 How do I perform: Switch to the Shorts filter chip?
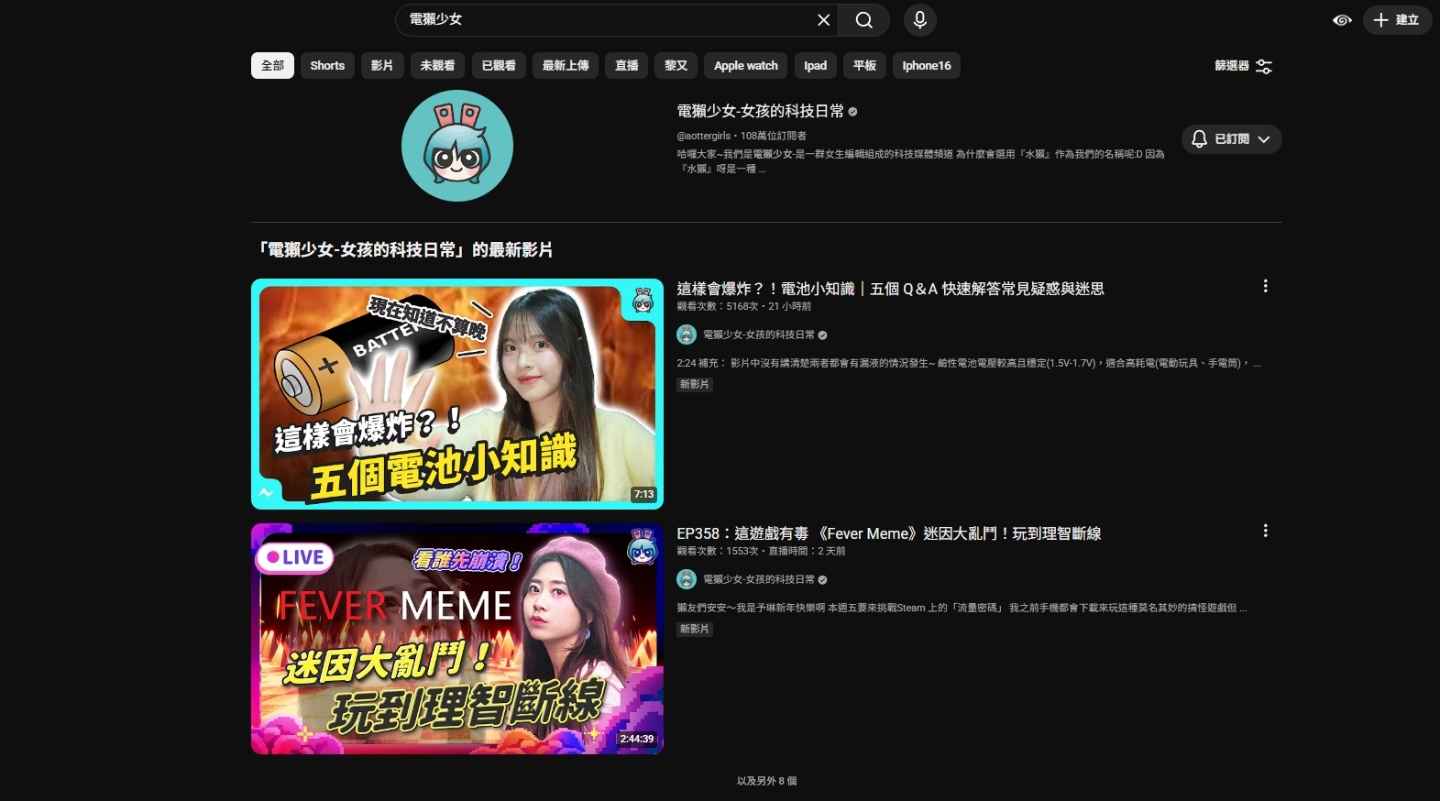327,65
